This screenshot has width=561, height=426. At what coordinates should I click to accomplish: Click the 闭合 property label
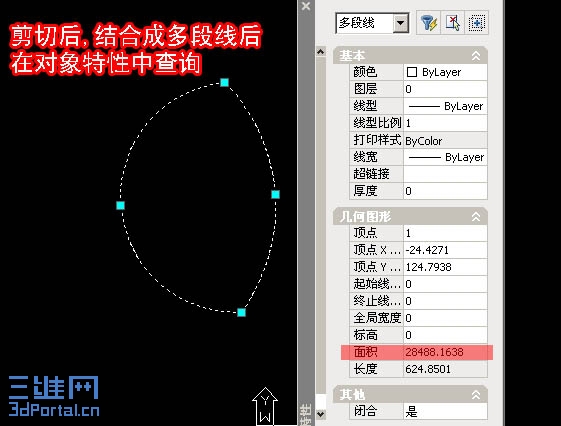(365, 412)
